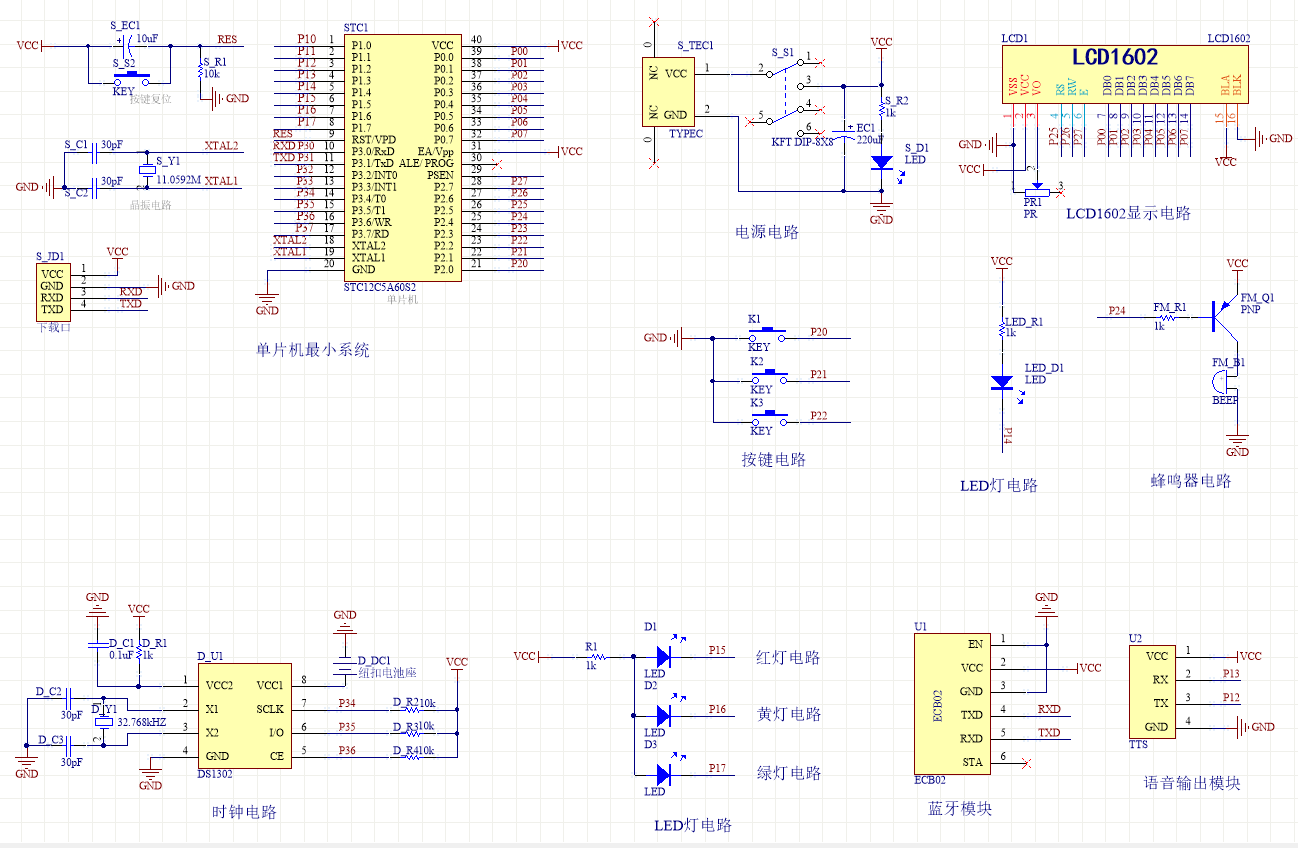Screen dimensions: 1298x848
Task: Click the 'LCD1602显示电路' title text
Action: [1128, 213]
